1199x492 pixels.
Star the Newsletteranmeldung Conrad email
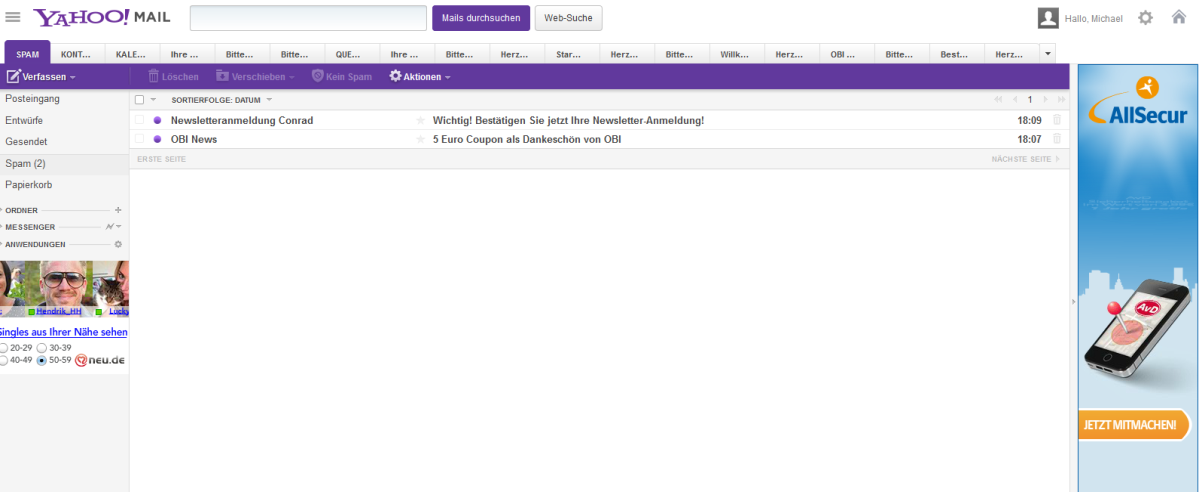coord(420,120)
